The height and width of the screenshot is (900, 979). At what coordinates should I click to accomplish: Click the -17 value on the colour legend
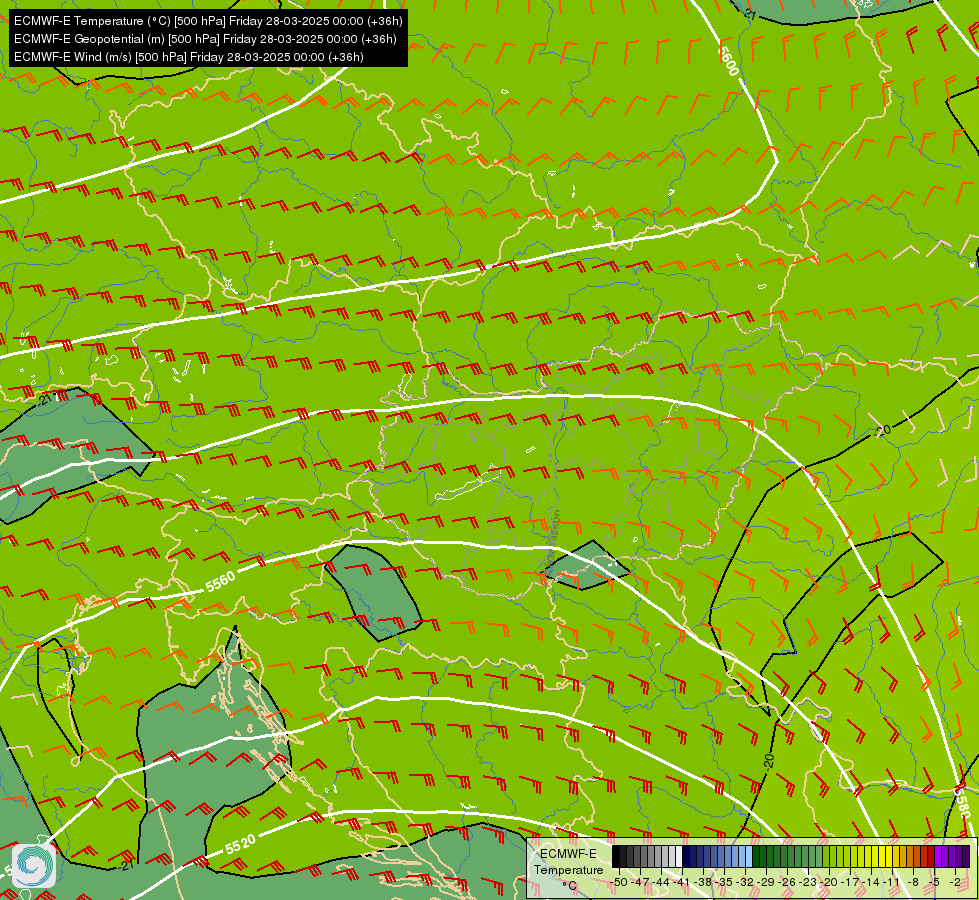pyautogui.click(x=850, y=882)
